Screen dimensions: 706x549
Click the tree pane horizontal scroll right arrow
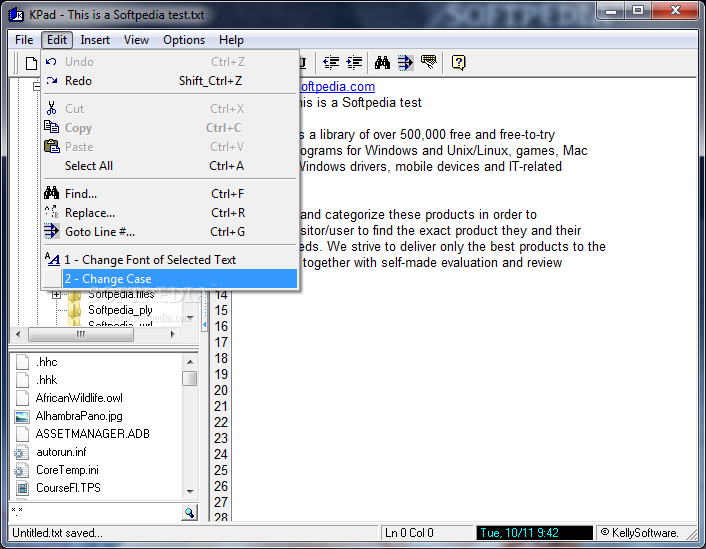pos(172,334)
